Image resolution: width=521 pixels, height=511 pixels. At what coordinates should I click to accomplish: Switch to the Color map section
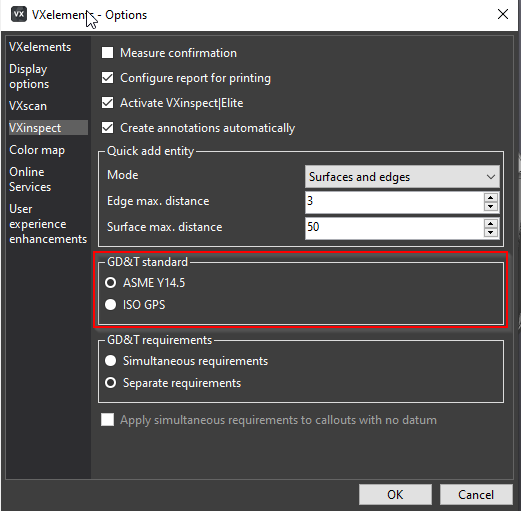pyautogui.click(x=37, y=150)
